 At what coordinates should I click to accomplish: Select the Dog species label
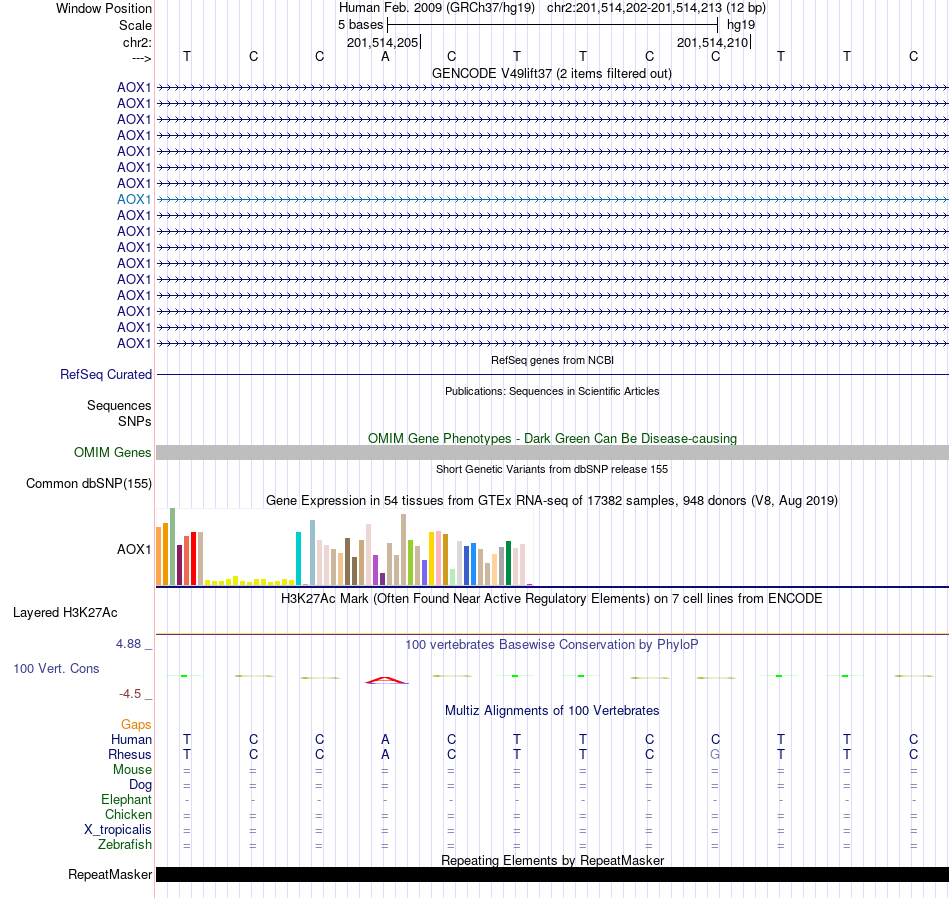(141, 785)
